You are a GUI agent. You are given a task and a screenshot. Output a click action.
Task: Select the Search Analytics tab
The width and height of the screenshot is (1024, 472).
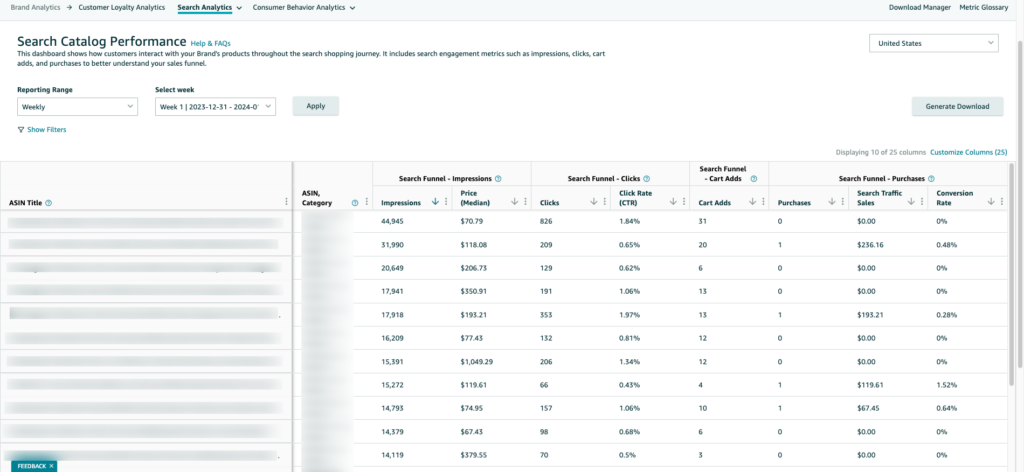pyautogui.click(x=204, y=7)
